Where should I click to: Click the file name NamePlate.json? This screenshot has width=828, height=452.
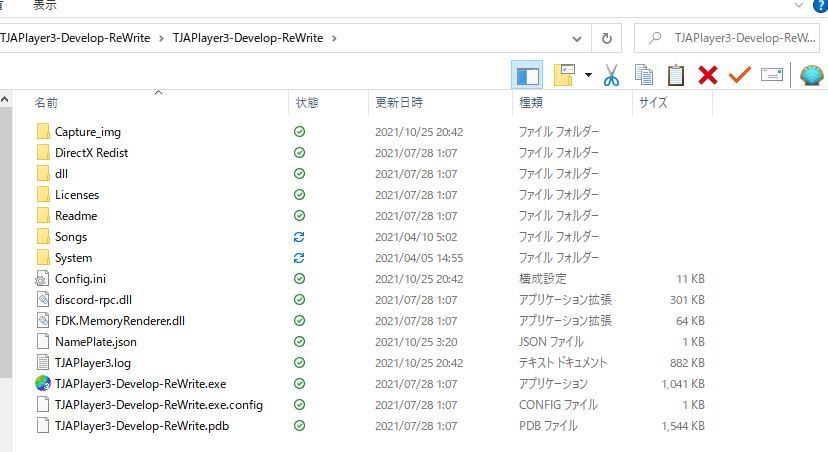pyautogui.click(x=96, y=342)
